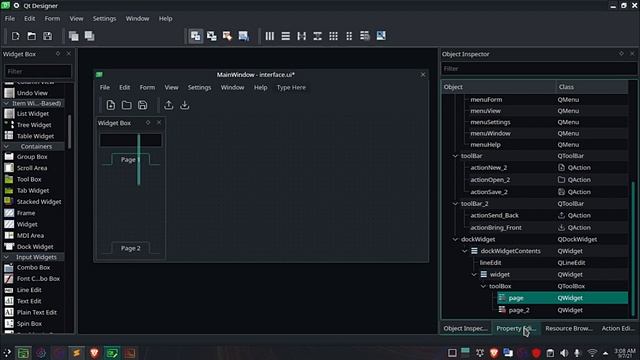Click the upload arrow icon in MainWindow form

point(169,105)
